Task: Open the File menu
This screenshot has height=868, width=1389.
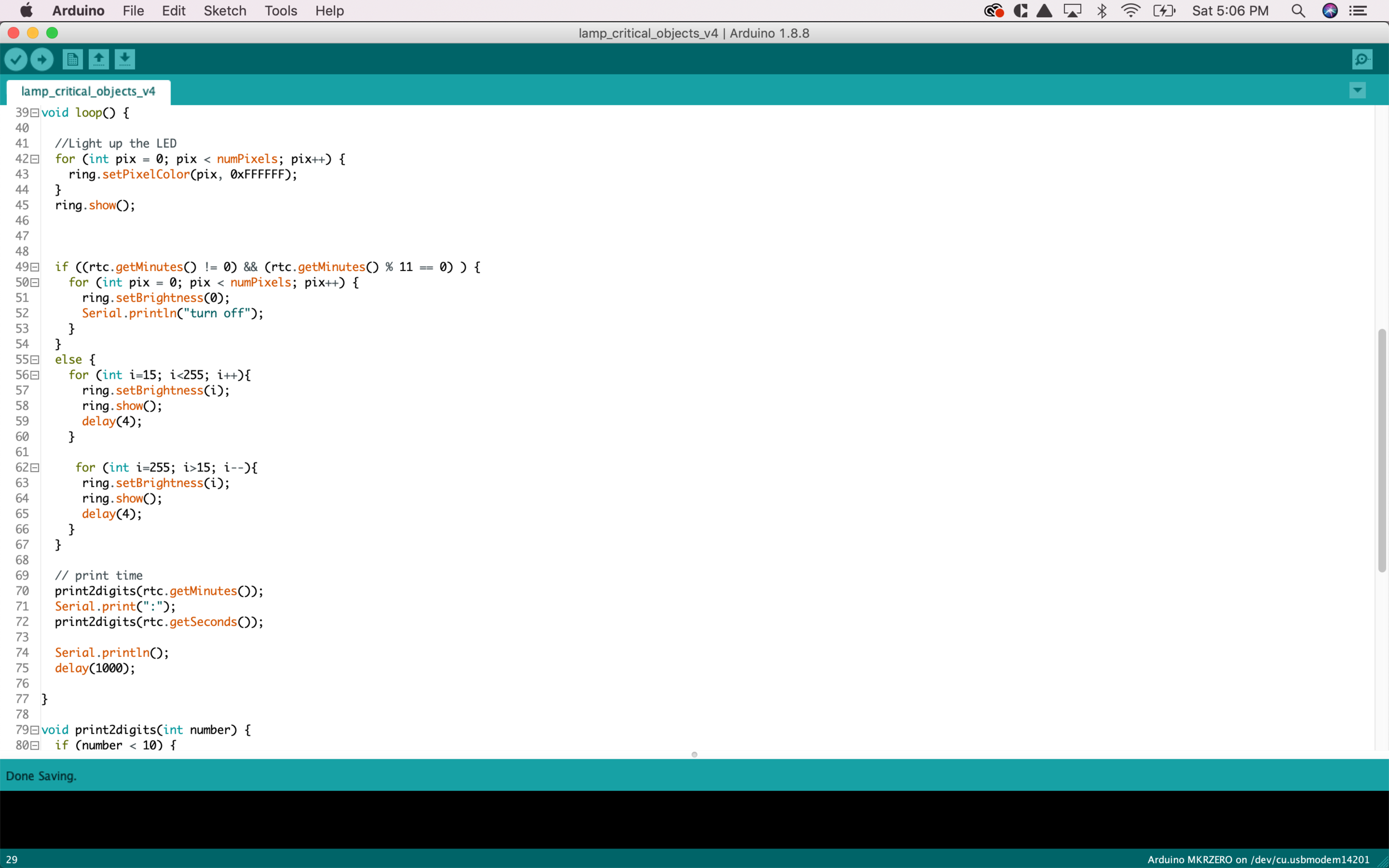Action: (x=133, y=11)
